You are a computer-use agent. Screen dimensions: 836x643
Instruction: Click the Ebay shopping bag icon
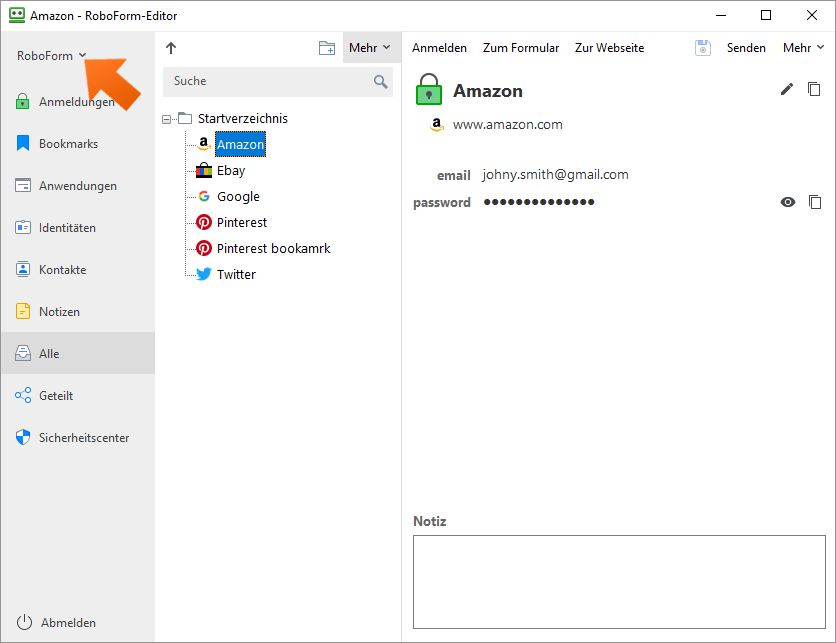204,170
